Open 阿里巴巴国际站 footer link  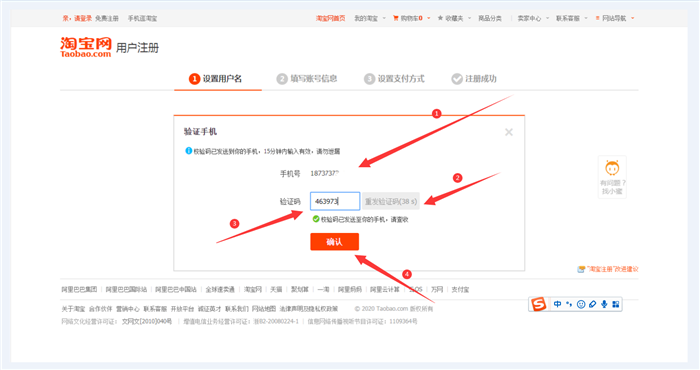126,290
